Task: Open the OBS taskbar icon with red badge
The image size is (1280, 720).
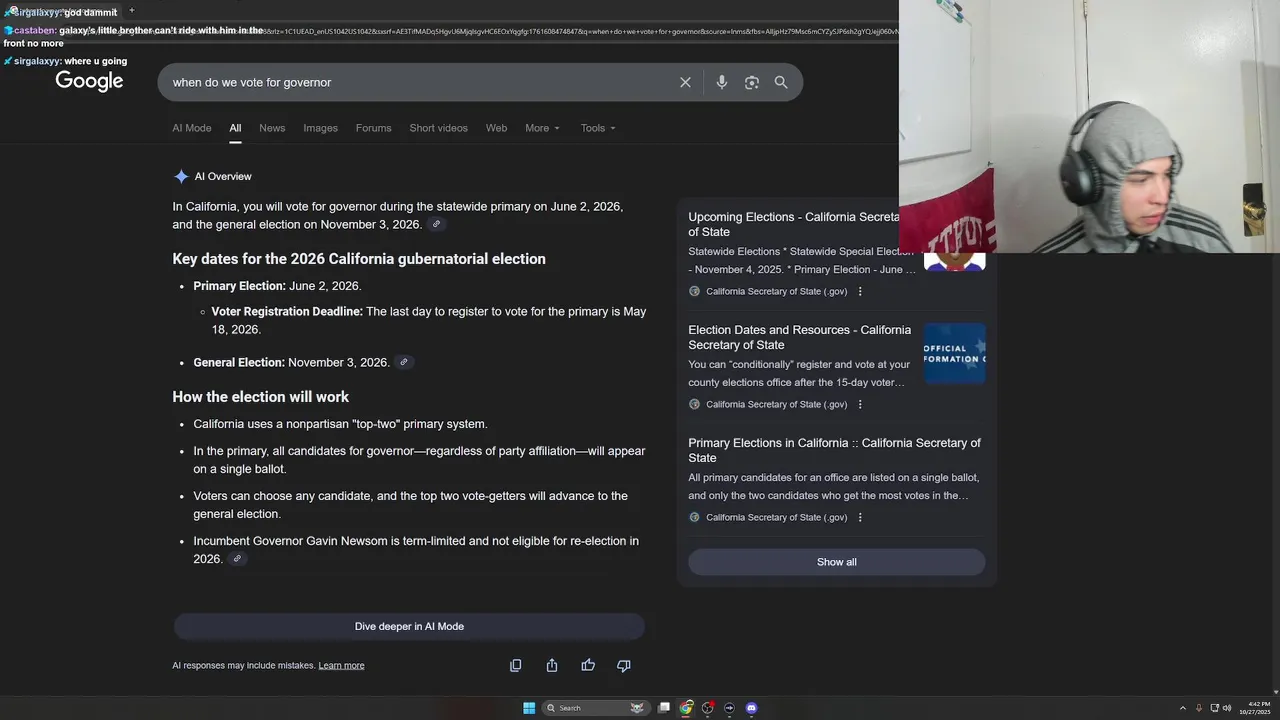Action: click(x=708, y=708)
